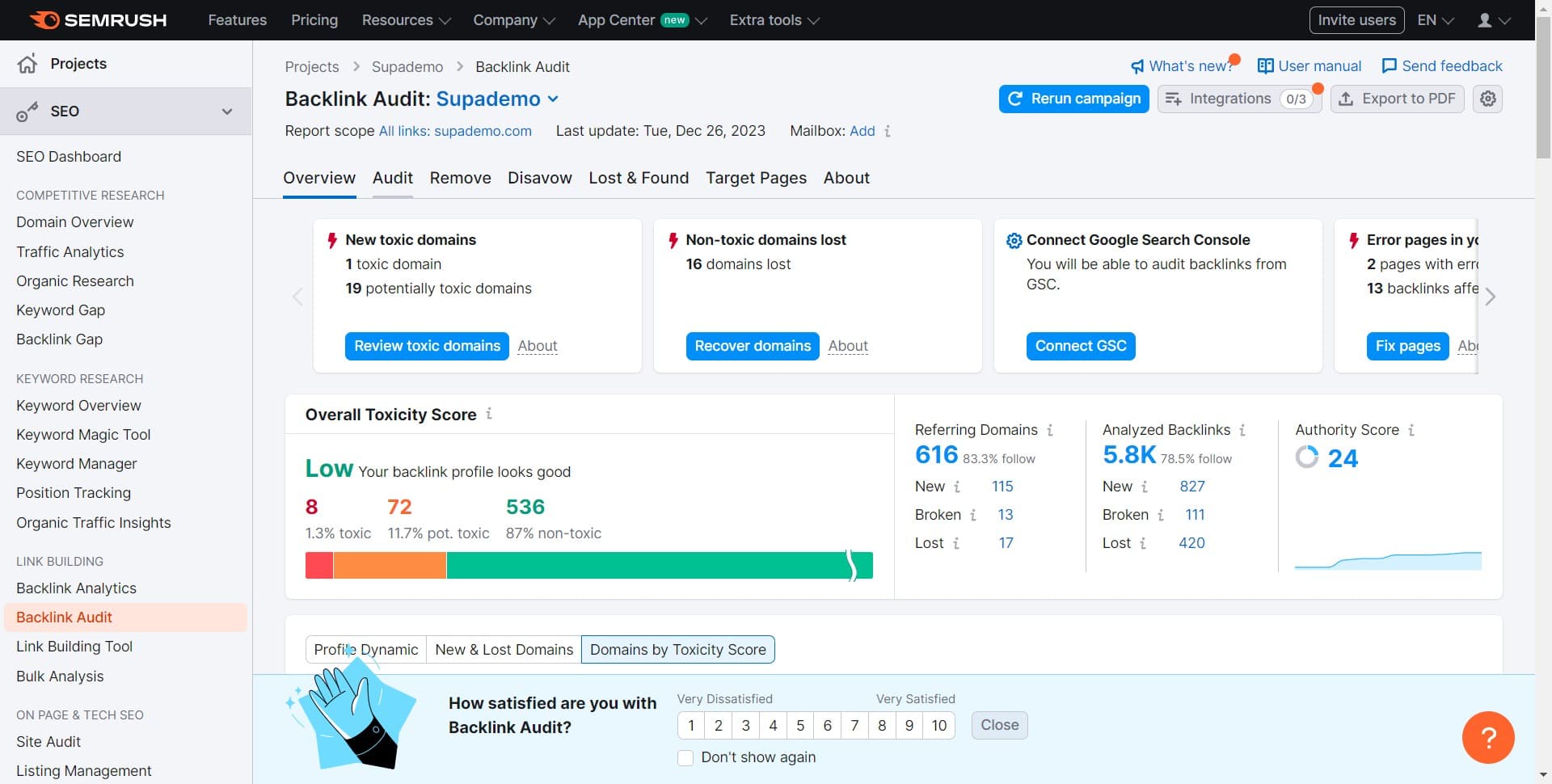Click Review toxic domains button
The height and width of the screenshot is (784, 1552).
(x=427, y=346)
